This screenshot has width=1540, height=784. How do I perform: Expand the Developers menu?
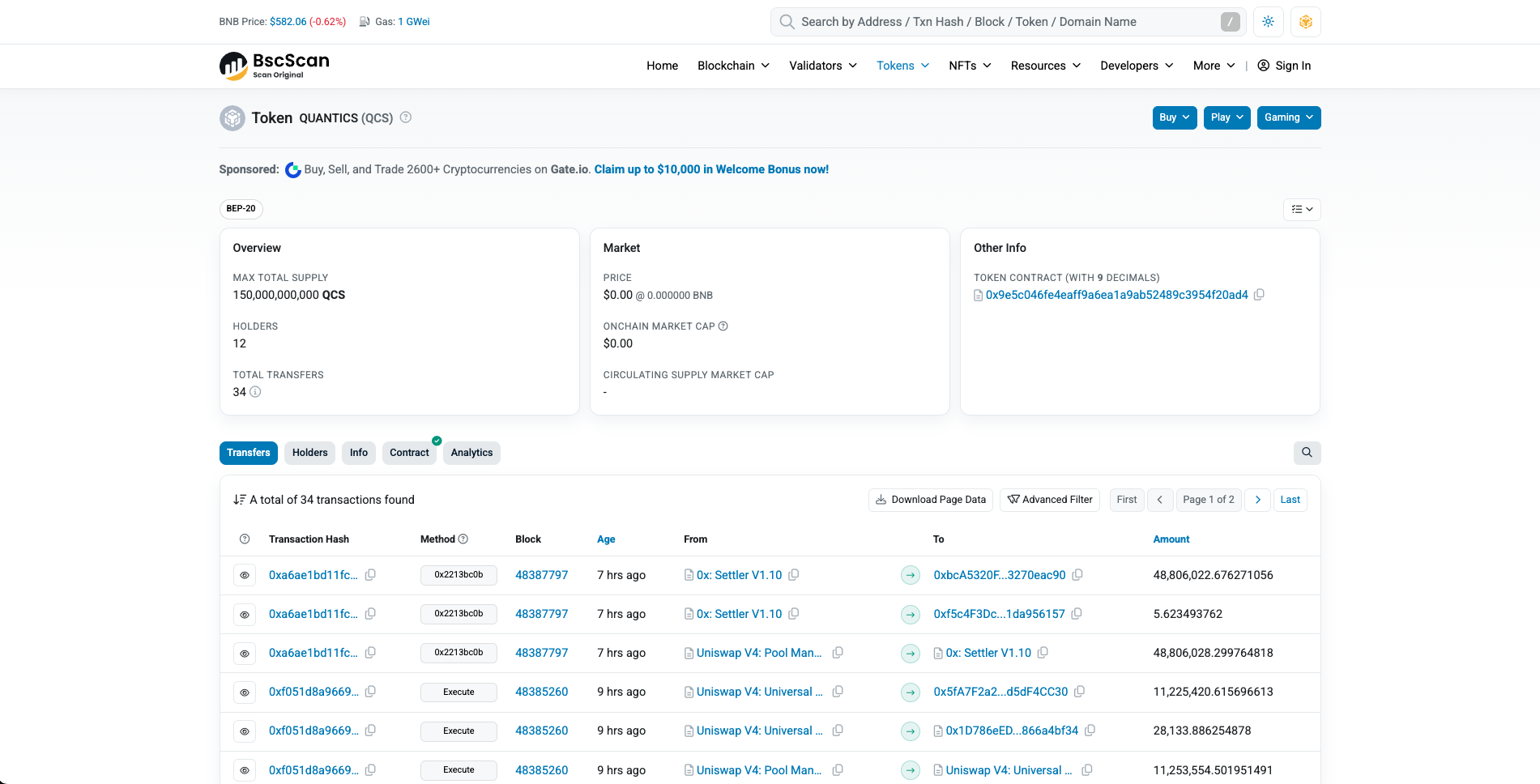pyautogui.click(x=1137, y=66)
